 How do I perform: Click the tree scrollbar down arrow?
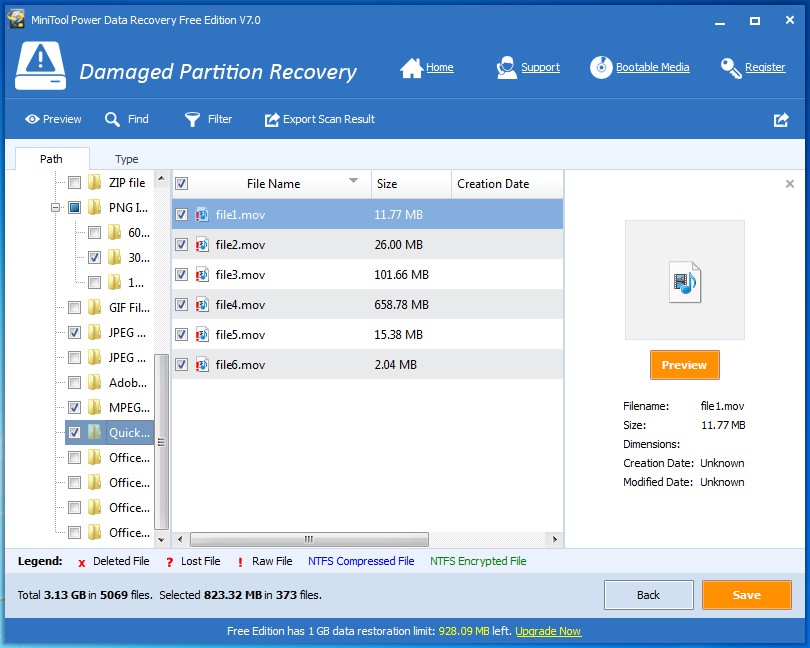point(161,540)
